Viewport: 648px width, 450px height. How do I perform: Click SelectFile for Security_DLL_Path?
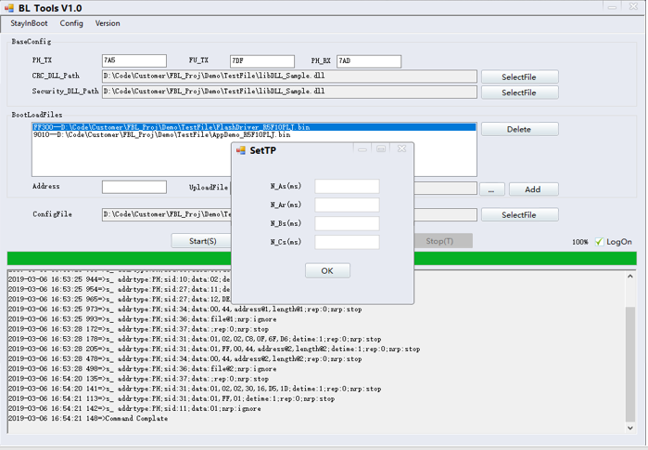coord(519,93)
